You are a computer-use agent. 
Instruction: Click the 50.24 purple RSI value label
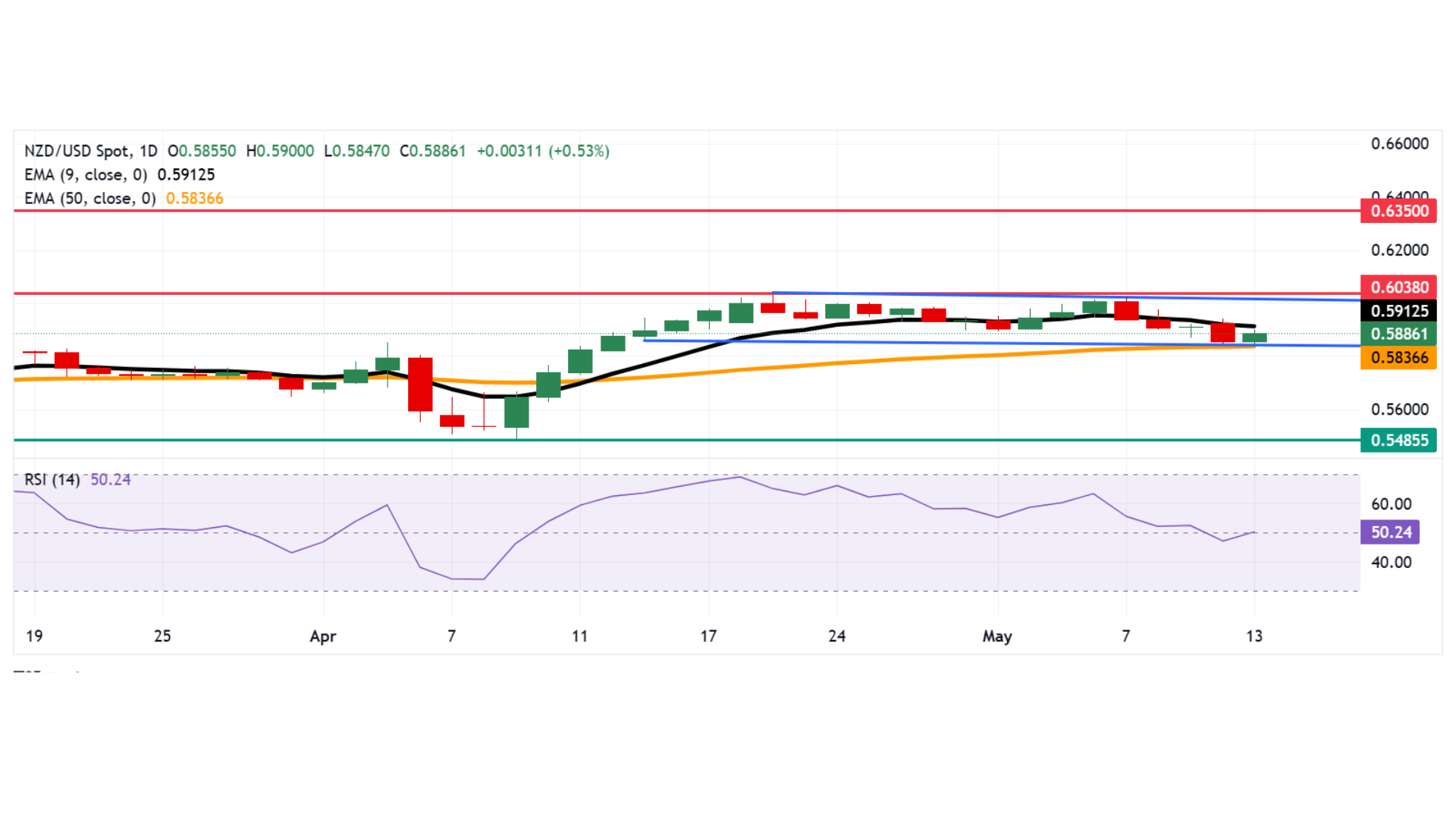click(x=1390, y=532)
